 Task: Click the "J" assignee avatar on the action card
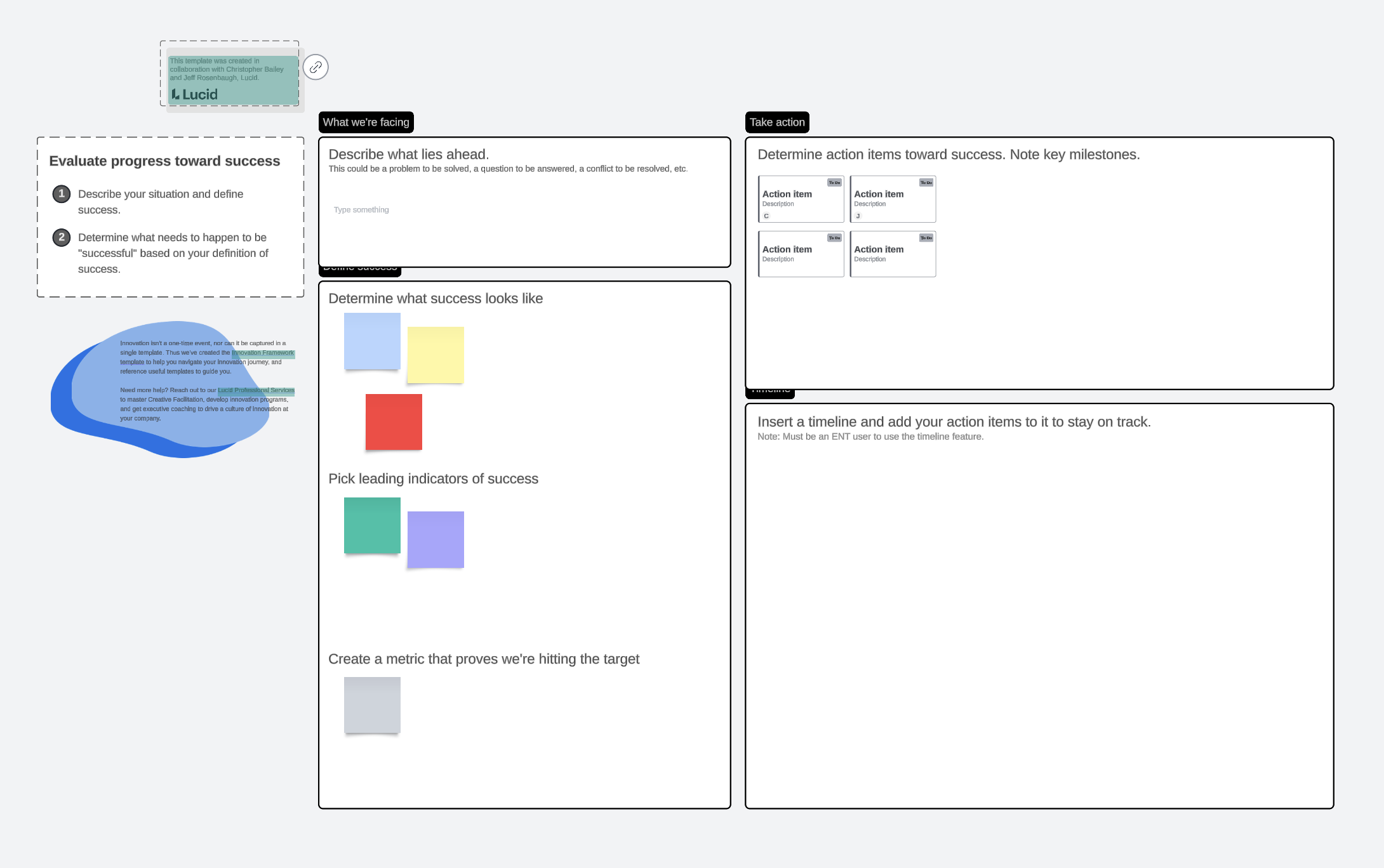pos(858,216)
